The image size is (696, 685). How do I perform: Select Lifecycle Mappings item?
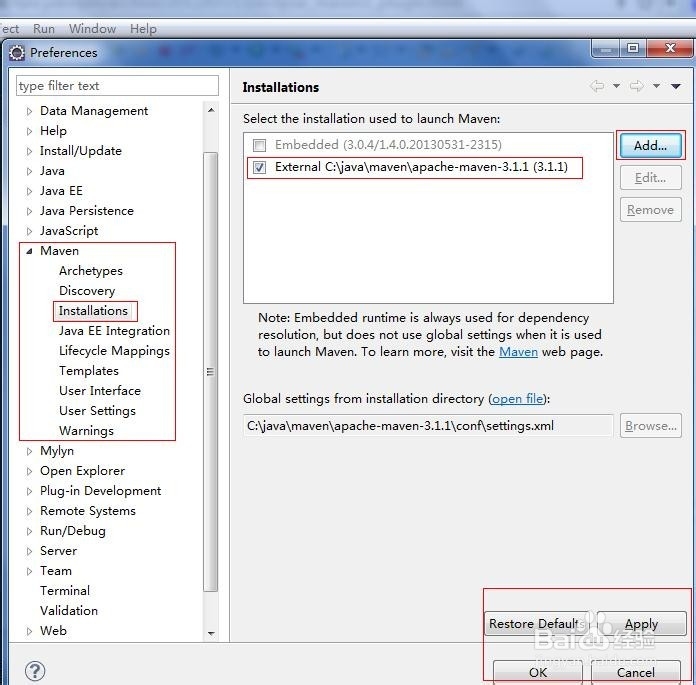point(114,351)
